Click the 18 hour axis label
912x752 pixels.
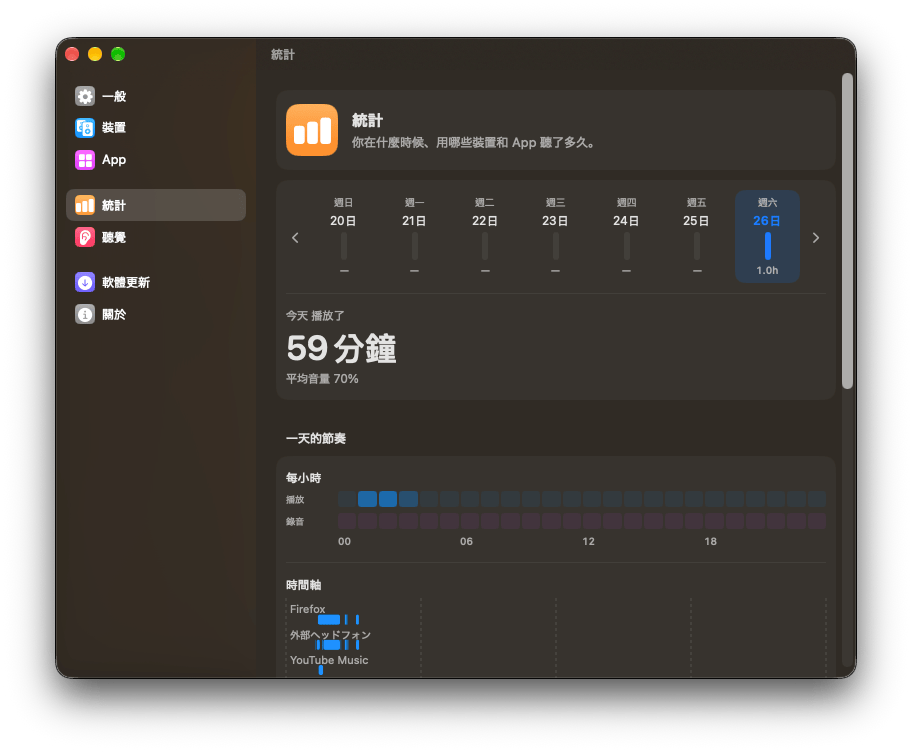(x=711, y=541)
